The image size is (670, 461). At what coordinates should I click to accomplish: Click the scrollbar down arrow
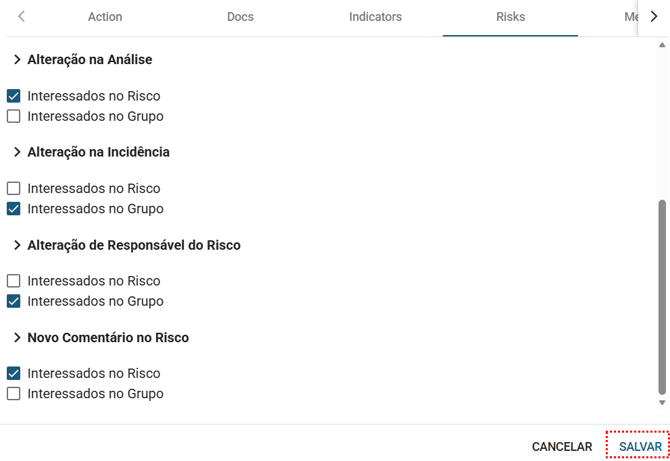click(662, 403)
